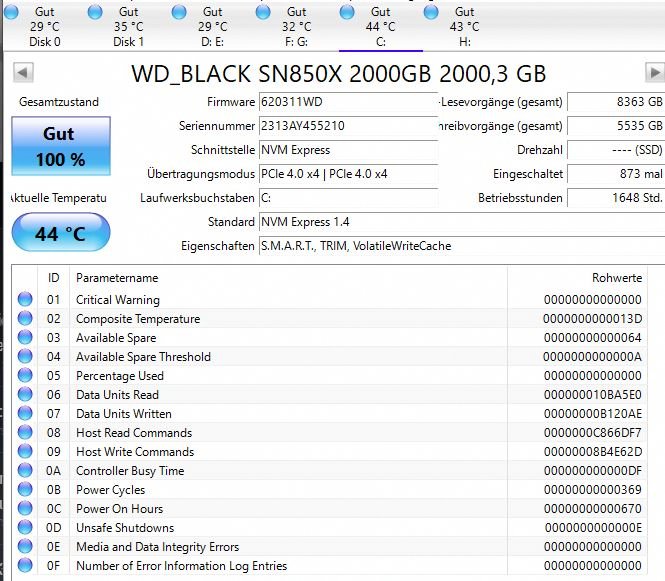Click status orb of Data Units Read row
The image size is (665, 581).
[25, 394]
